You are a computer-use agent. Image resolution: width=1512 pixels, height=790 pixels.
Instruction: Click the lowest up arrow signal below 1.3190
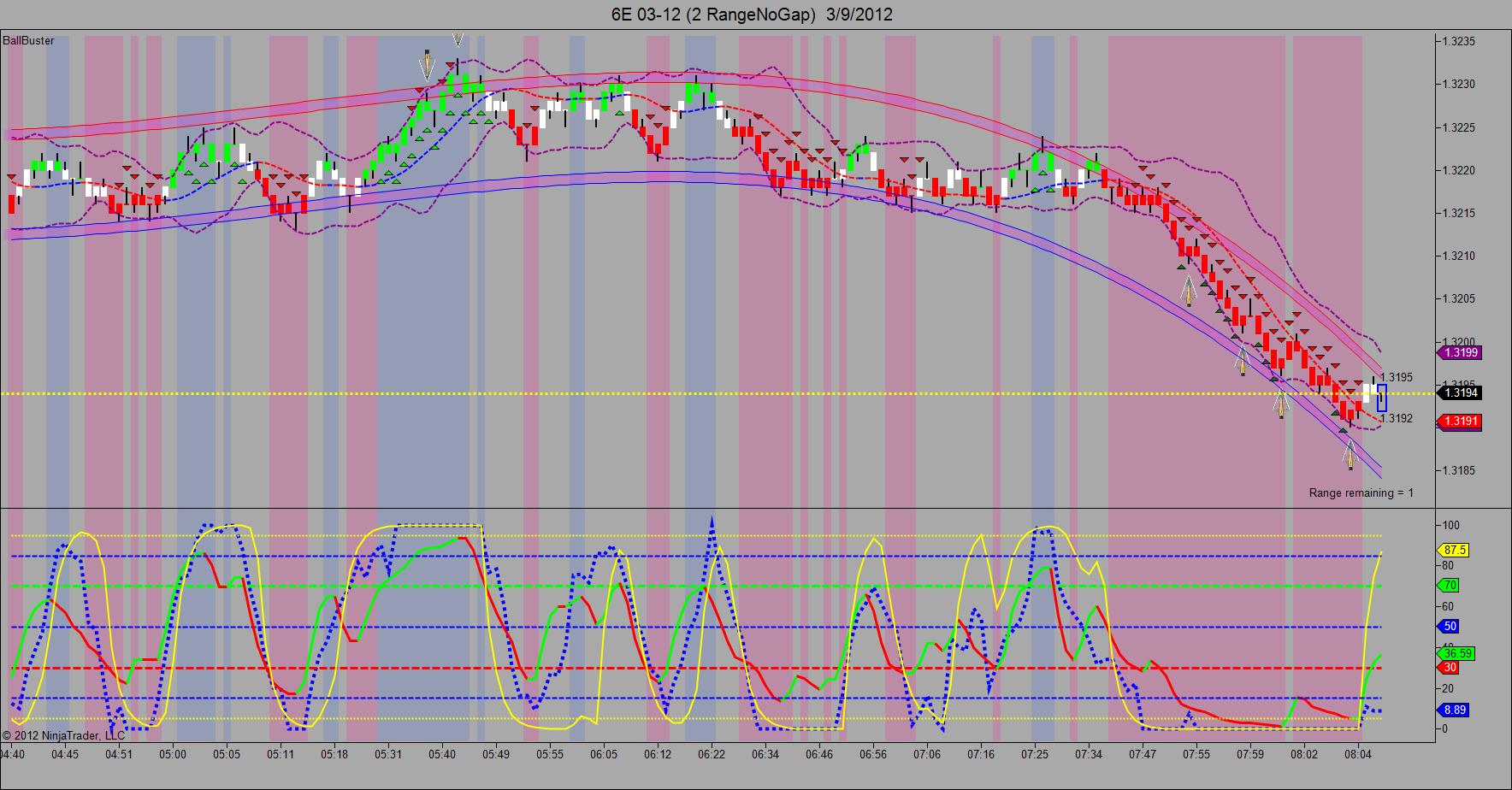point(1350,455)
